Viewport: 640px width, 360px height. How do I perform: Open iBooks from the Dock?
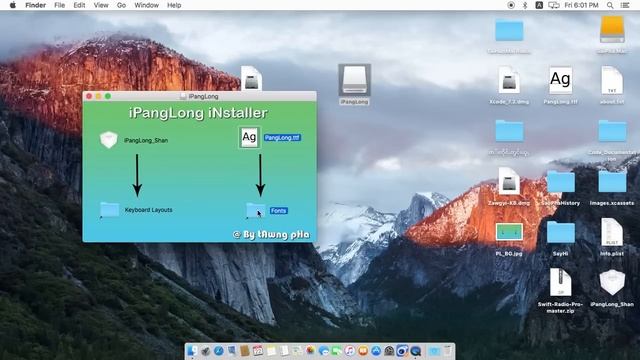(363, 351)
